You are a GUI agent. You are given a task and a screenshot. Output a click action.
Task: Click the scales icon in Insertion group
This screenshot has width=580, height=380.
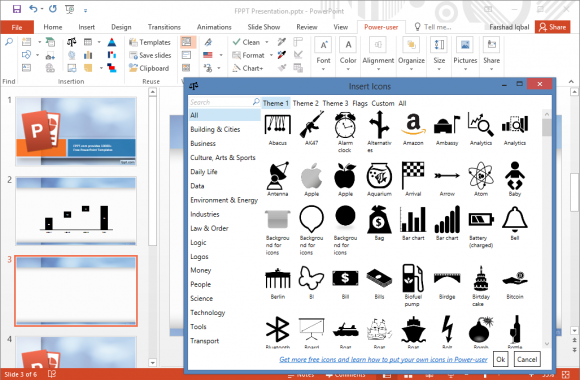tap(71, 42)
